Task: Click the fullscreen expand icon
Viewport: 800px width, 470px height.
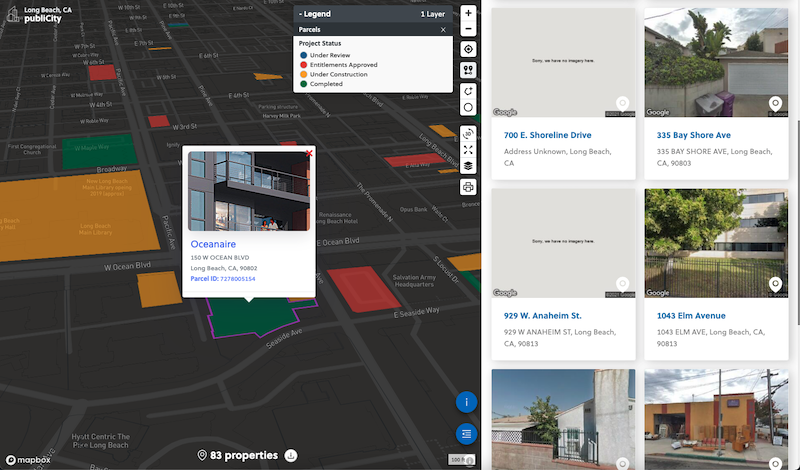Action: coord(468,150)
